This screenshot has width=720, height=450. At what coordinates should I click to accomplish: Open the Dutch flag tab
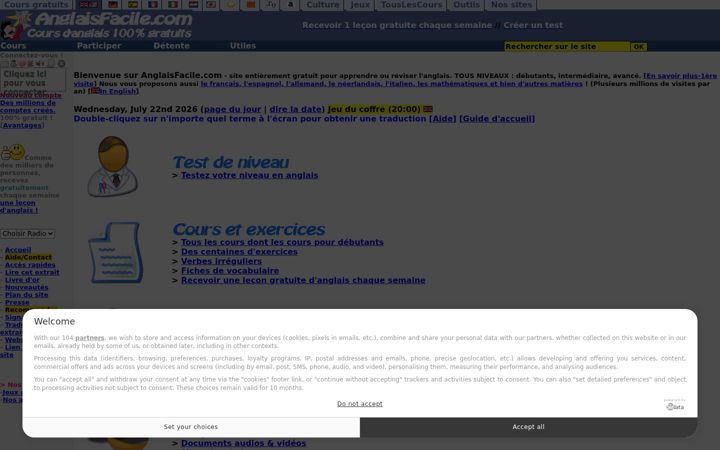(x=193, y=5)
